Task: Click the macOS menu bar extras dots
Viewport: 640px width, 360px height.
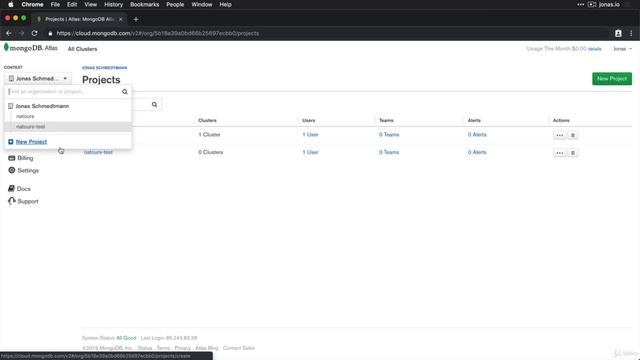Action: tap(580, 4)
